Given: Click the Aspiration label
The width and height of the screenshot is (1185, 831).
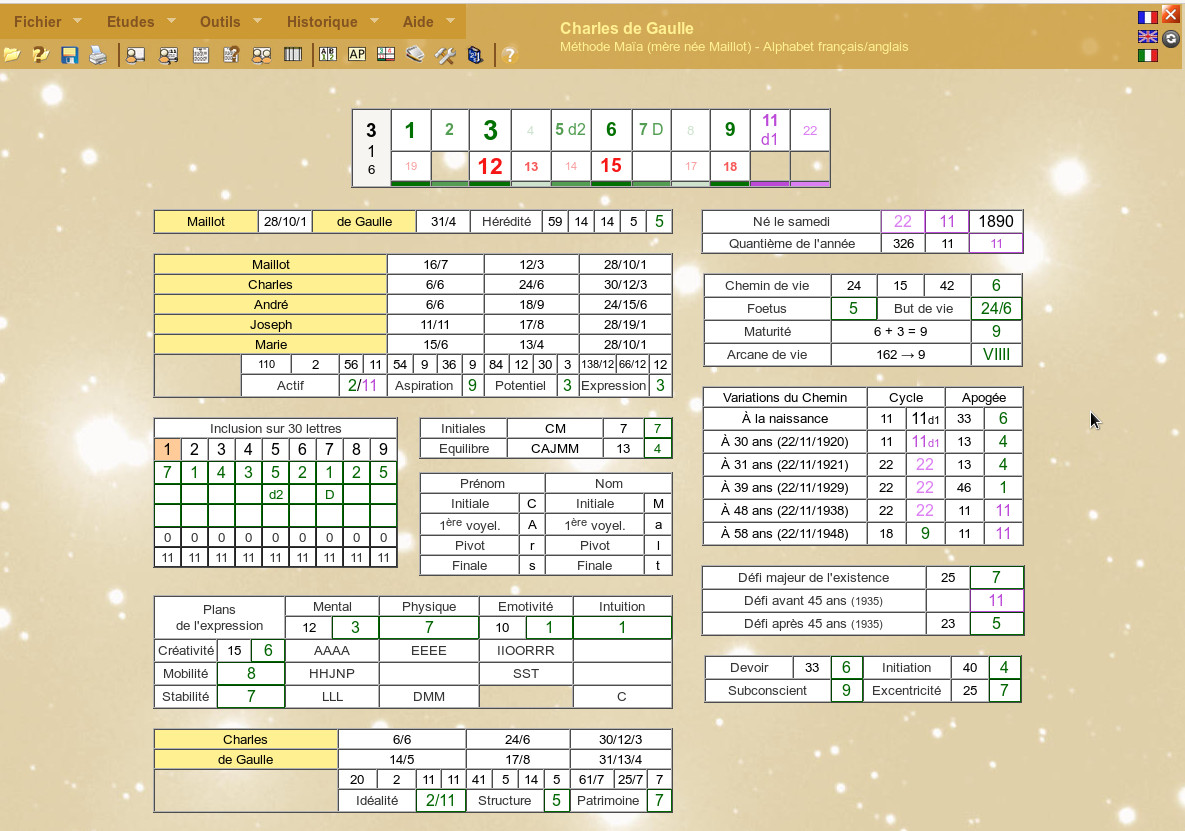Looking at the screenshot, I should tap(424, 385).
